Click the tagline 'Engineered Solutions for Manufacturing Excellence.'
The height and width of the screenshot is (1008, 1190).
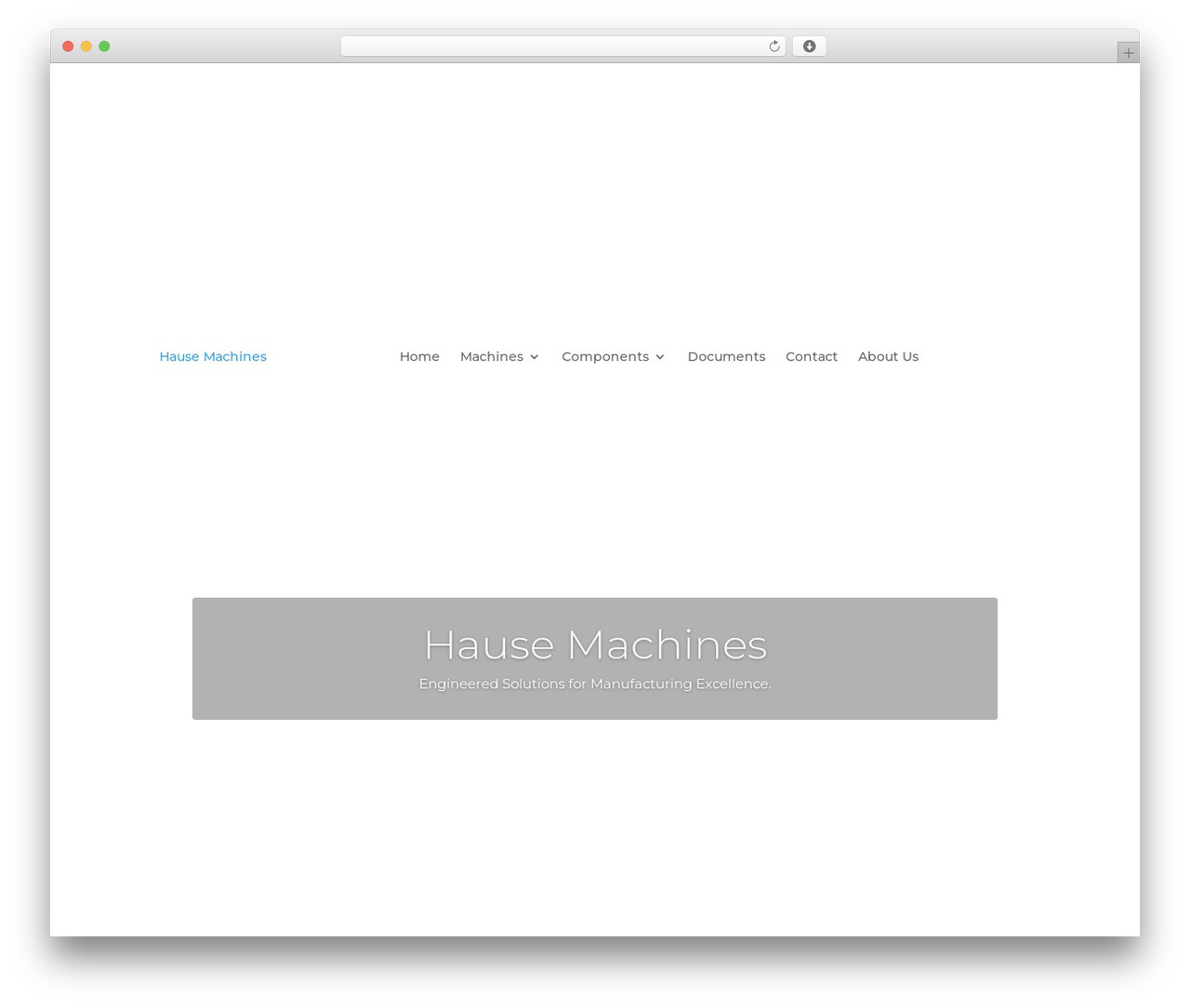point(595,683)
